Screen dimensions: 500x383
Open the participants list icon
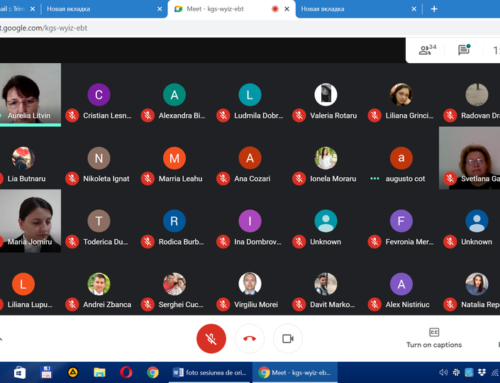click(x=427, y=50)
